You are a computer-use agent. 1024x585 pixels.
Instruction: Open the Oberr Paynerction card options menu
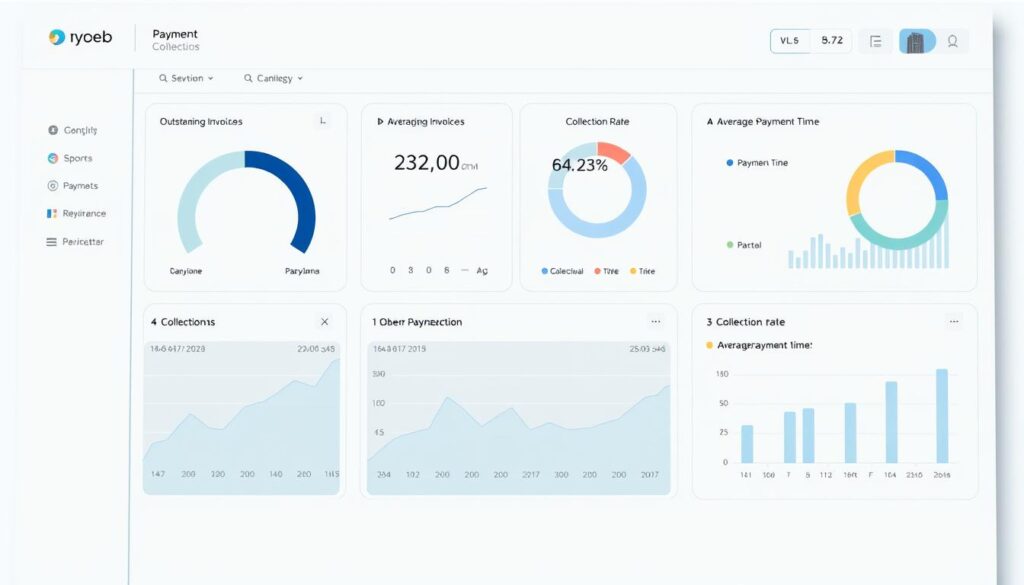656,322
